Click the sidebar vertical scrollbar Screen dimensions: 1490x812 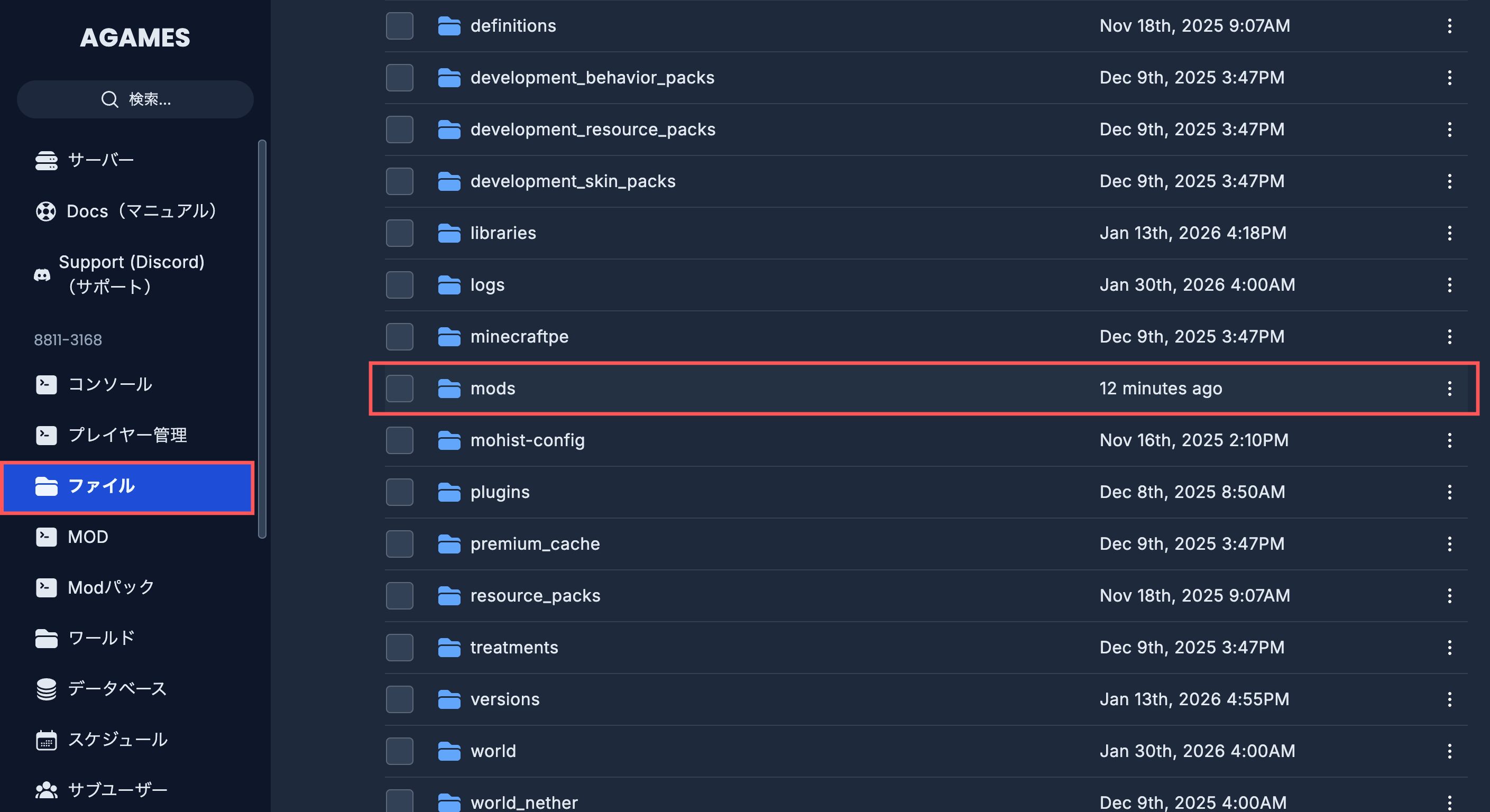(262, 338)
